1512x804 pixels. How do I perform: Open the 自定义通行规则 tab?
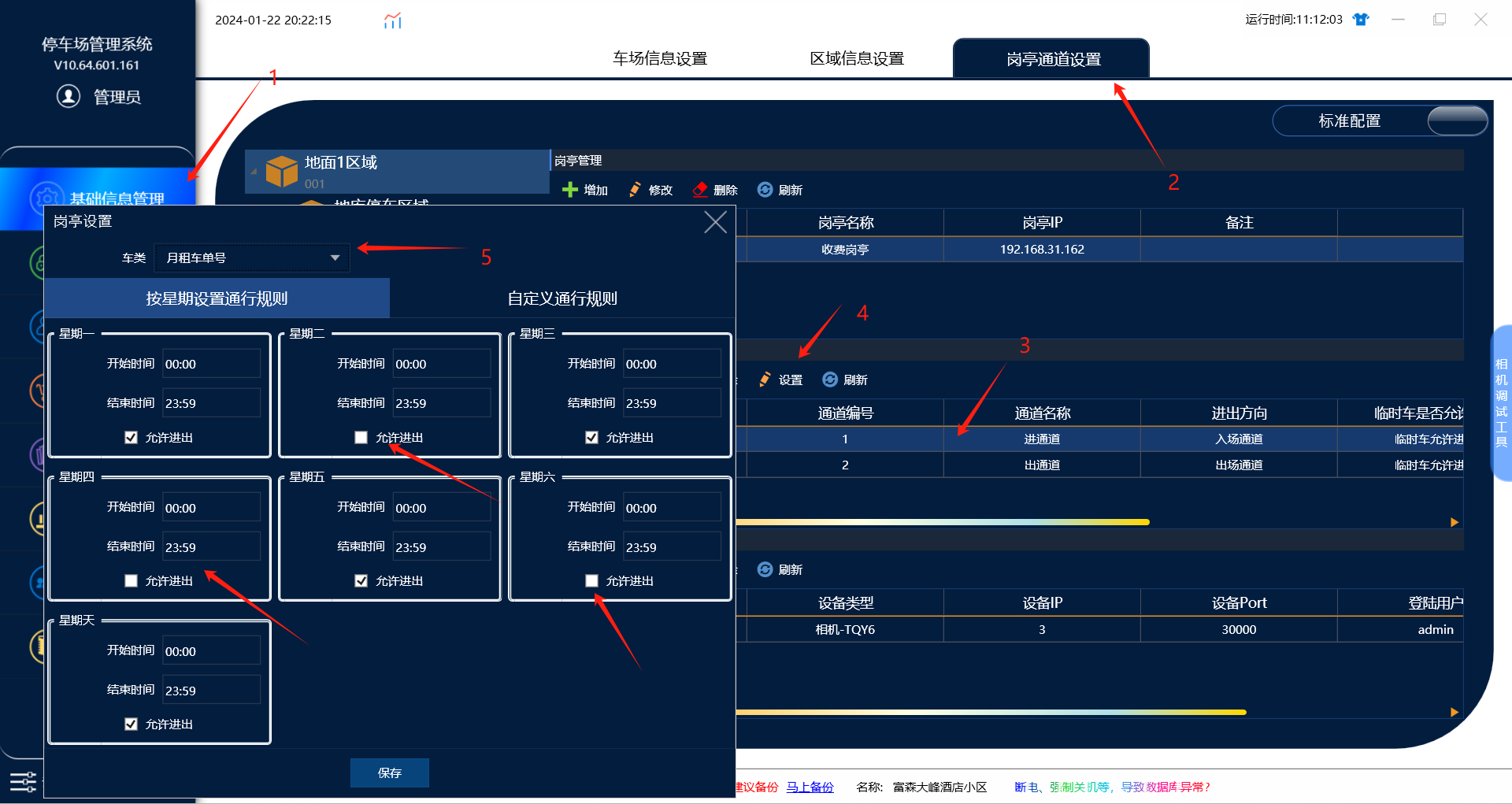pyautogui.click(x=562, y=298)
